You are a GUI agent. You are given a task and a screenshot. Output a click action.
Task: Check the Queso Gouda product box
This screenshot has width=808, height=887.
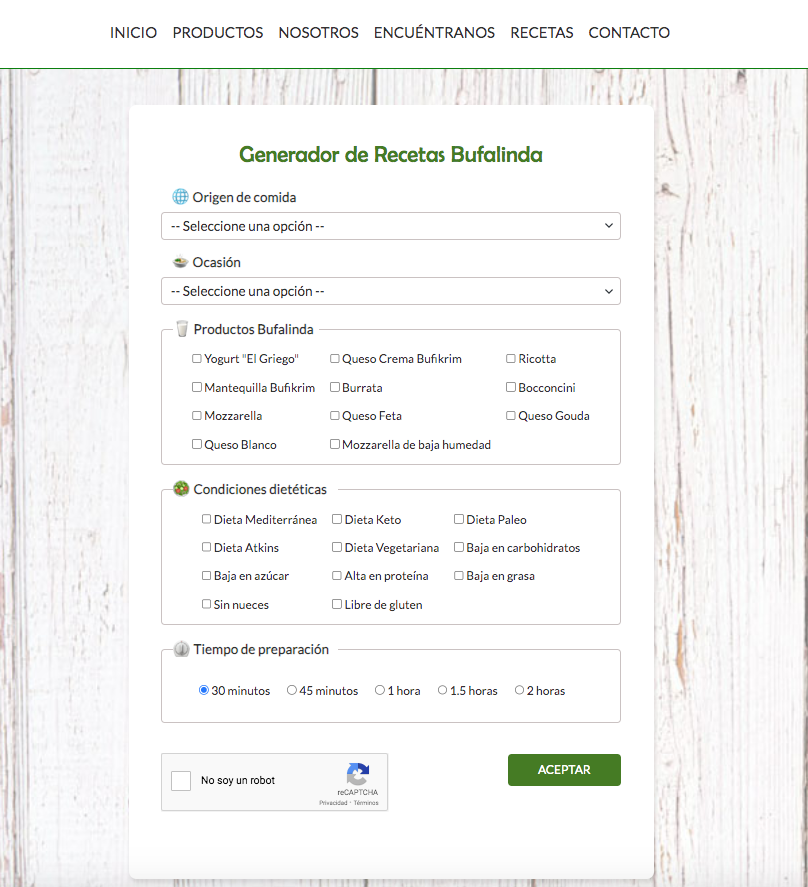click(x=511, y=416)
